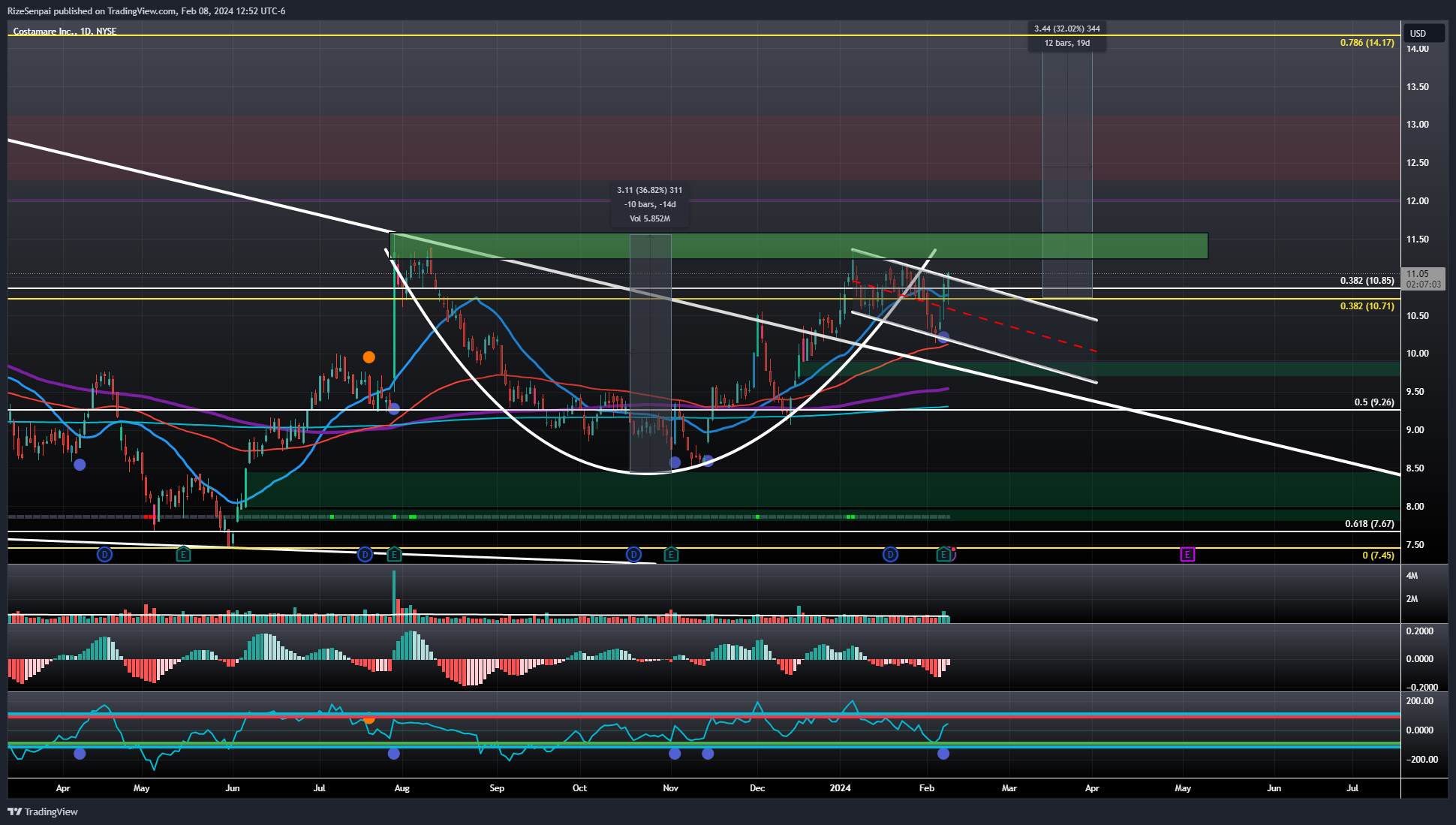Click the Nov label on time axis
1456x825 pixels.
[x=670, y=788]
